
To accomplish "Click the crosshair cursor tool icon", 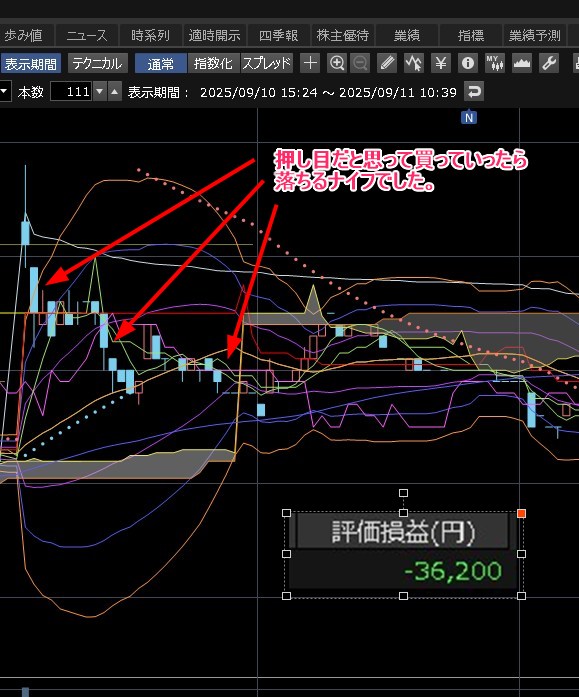I will click(310, 63).
